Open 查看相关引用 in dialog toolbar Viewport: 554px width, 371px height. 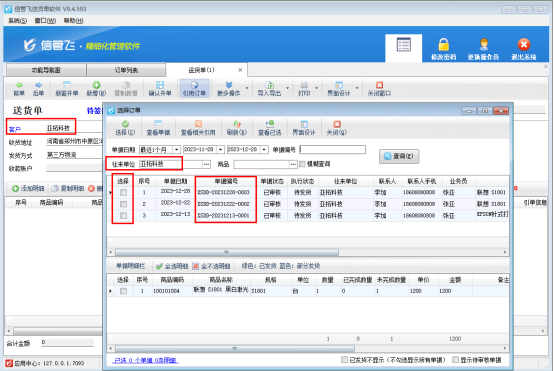coord(198,128)
